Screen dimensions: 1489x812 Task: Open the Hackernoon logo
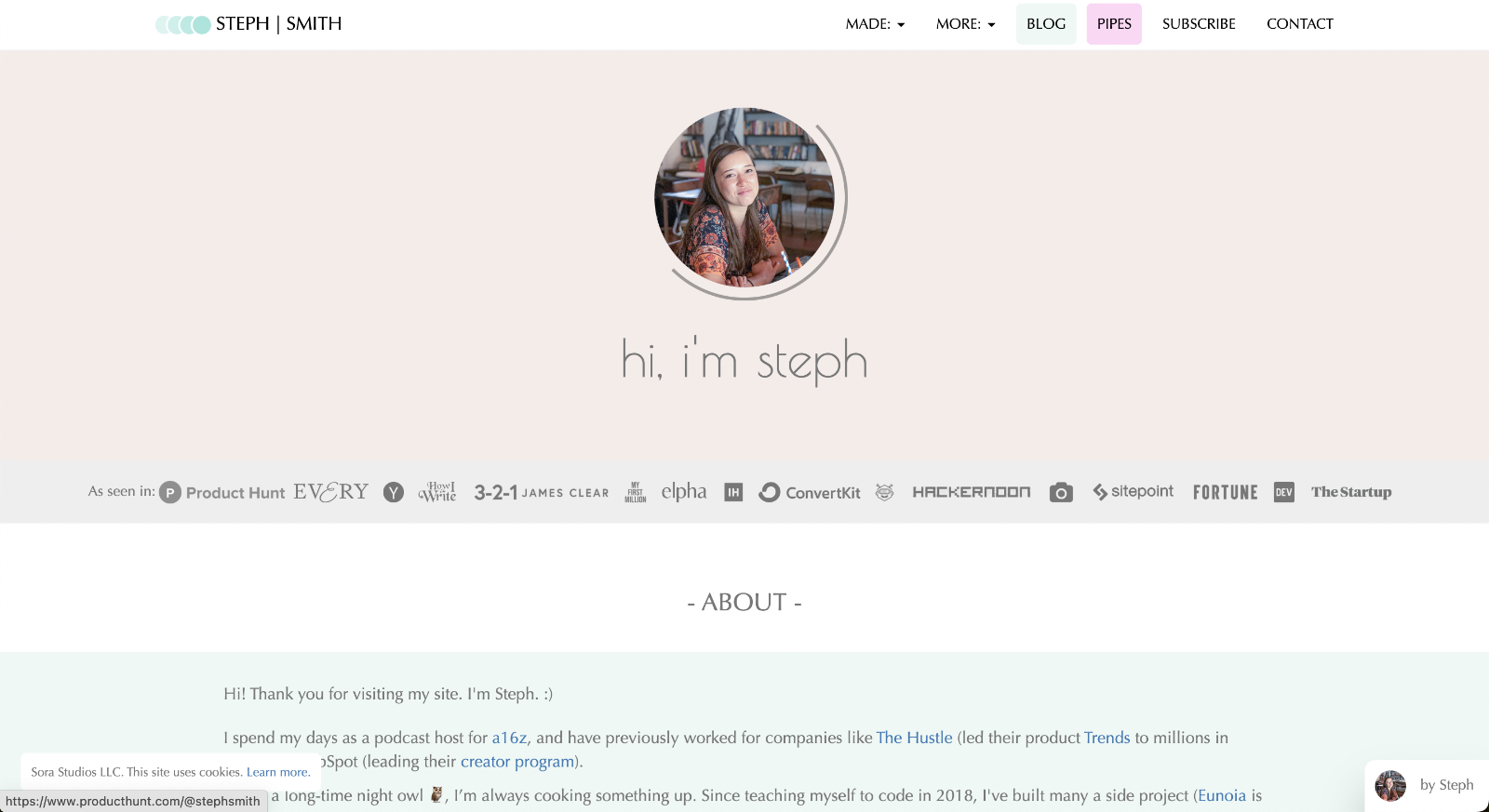pyautogui.click(x=972, y=492)
